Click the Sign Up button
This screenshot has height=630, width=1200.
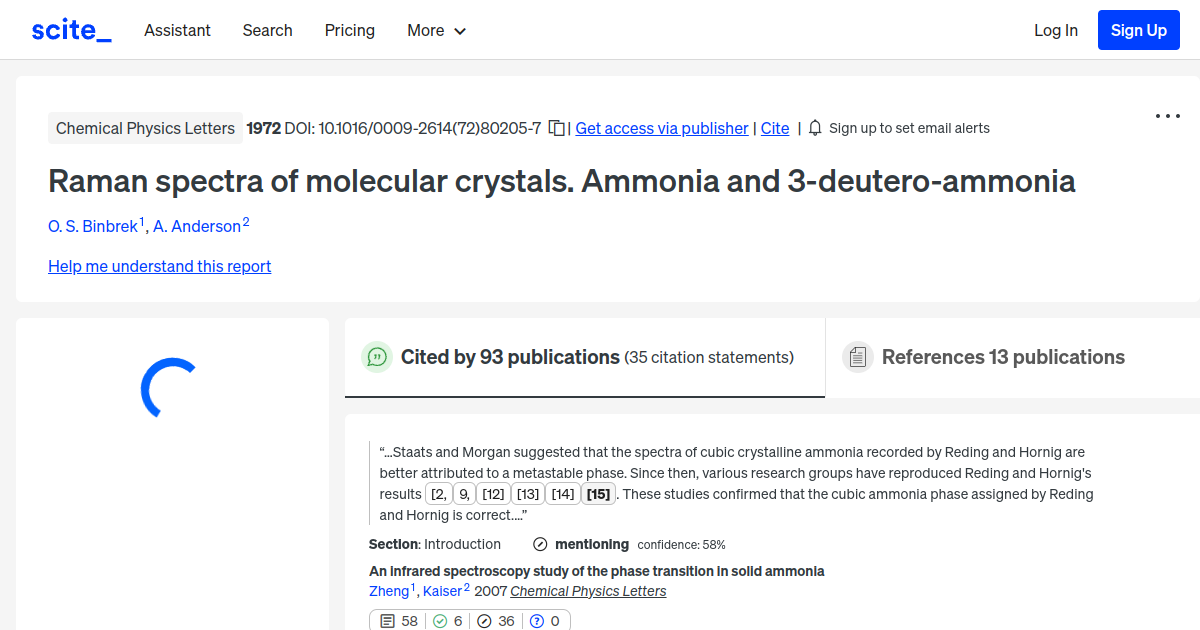pyautogui.click(x=1138, y=29)
